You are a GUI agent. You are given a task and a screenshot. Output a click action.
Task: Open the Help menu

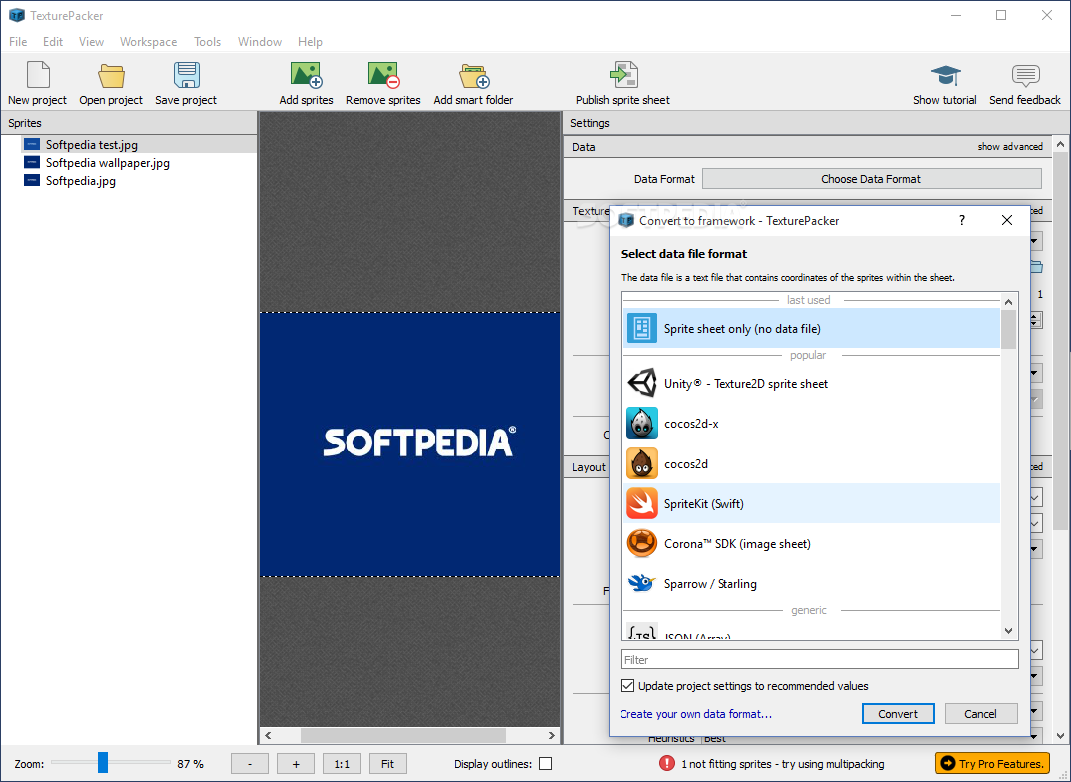tap(309, 42)
